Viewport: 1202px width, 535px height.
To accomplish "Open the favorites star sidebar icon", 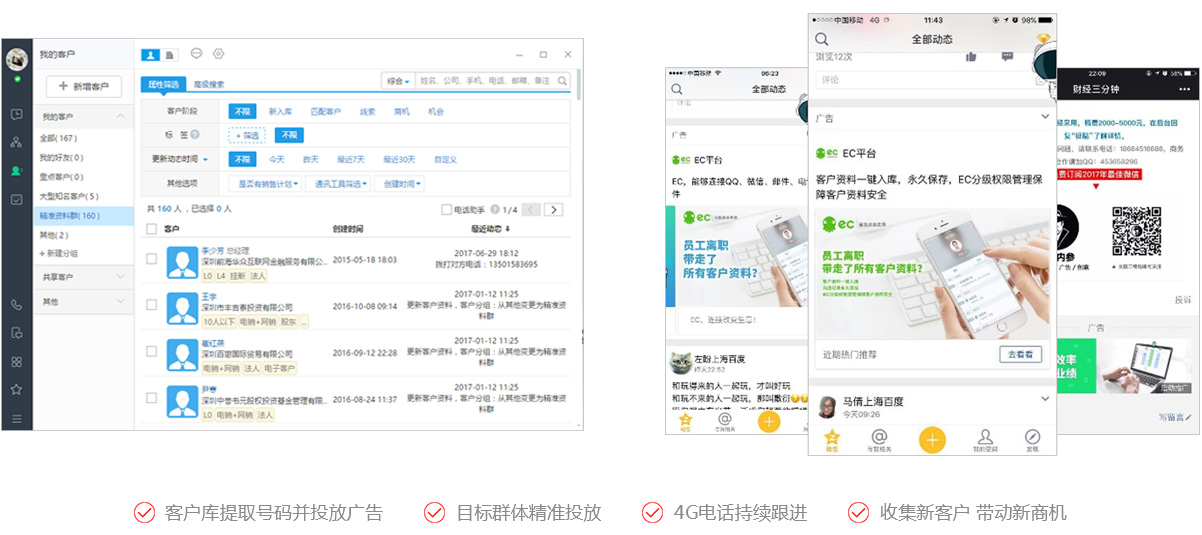I will pyautogui.click(x=17, y=389).
